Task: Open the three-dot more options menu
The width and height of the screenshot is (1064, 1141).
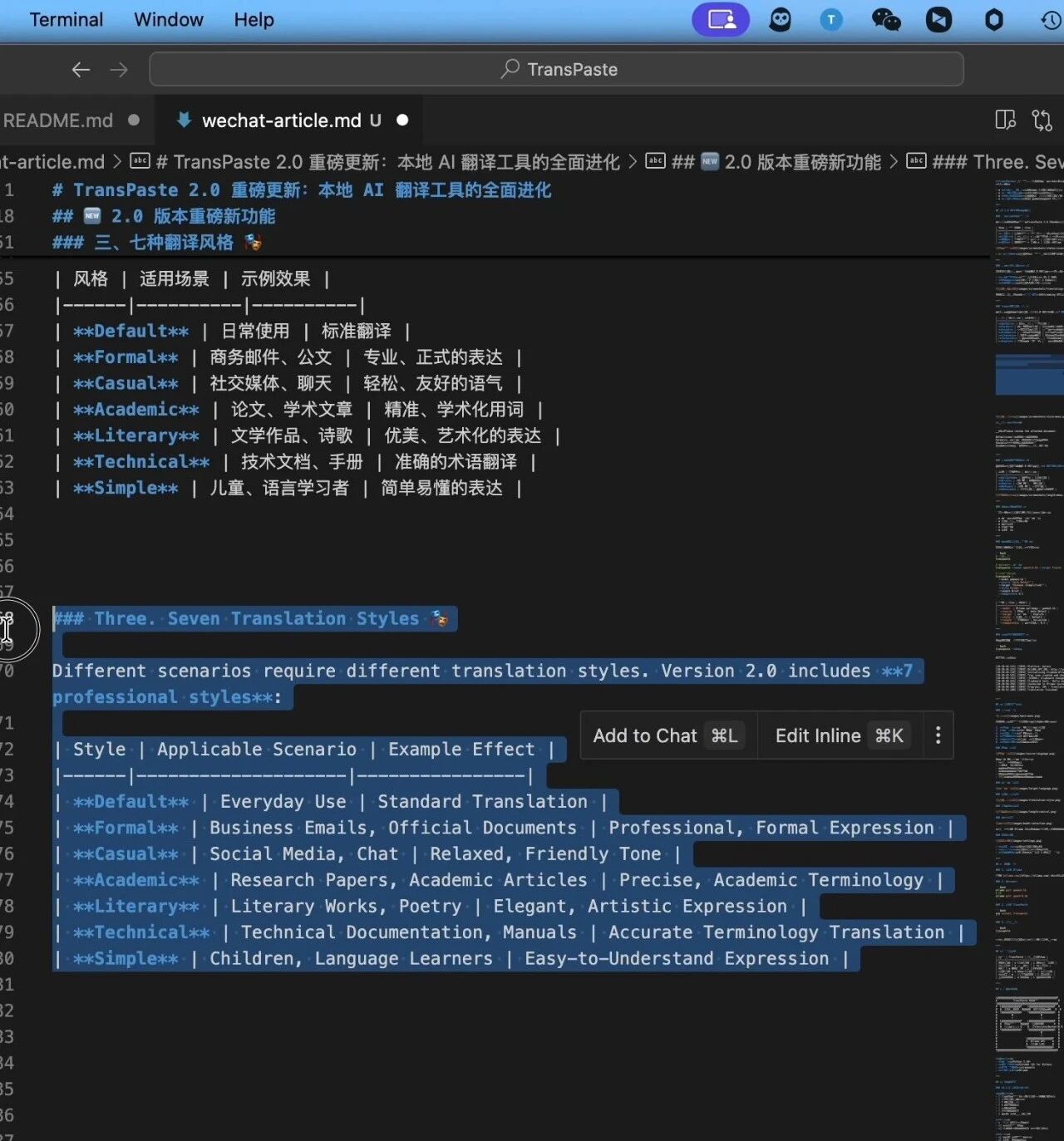Action: coord(938,735)
